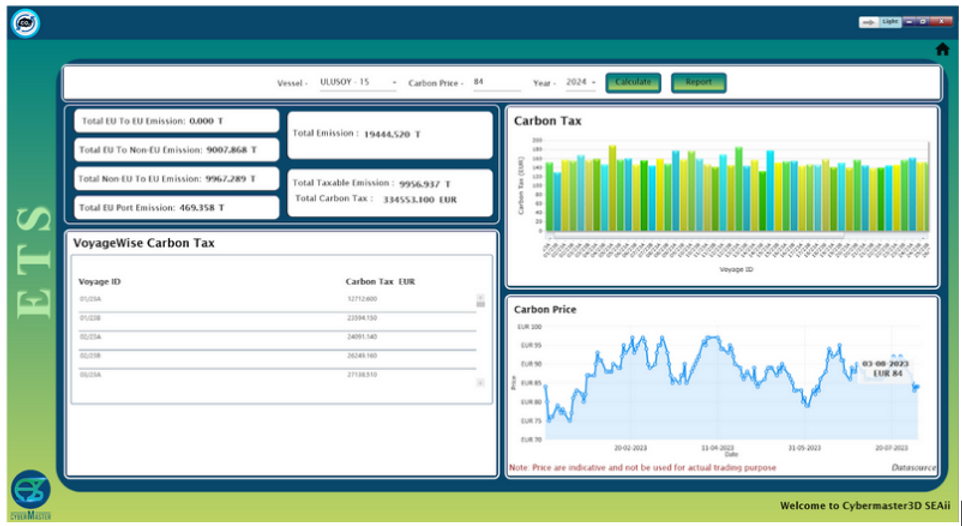Switch to Light theme toggle
Viewport: 962px width, 526px height.
[890, 22]
